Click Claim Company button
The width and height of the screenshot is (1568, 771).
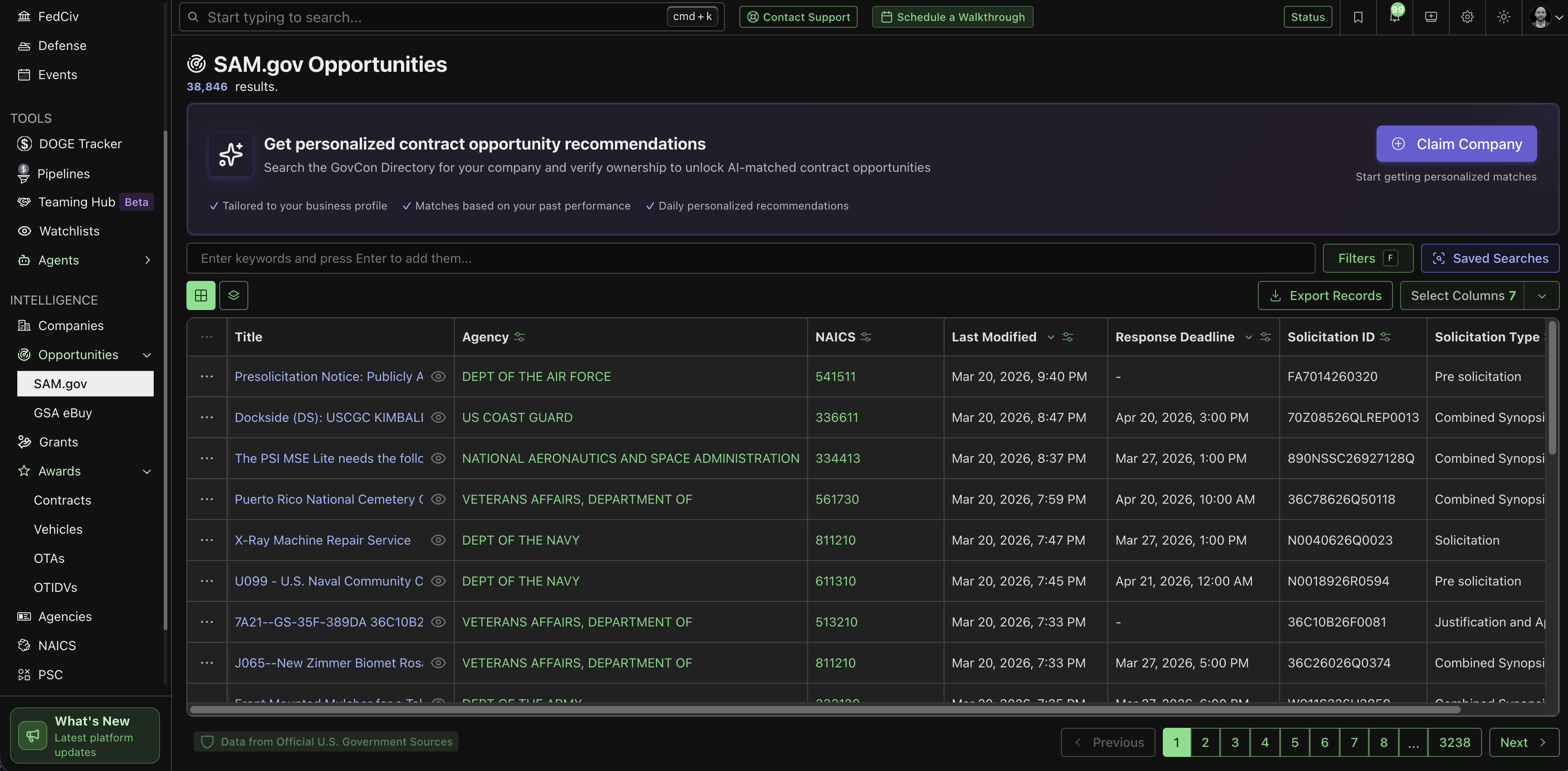pyautogui.click(x=1456, y=144)
